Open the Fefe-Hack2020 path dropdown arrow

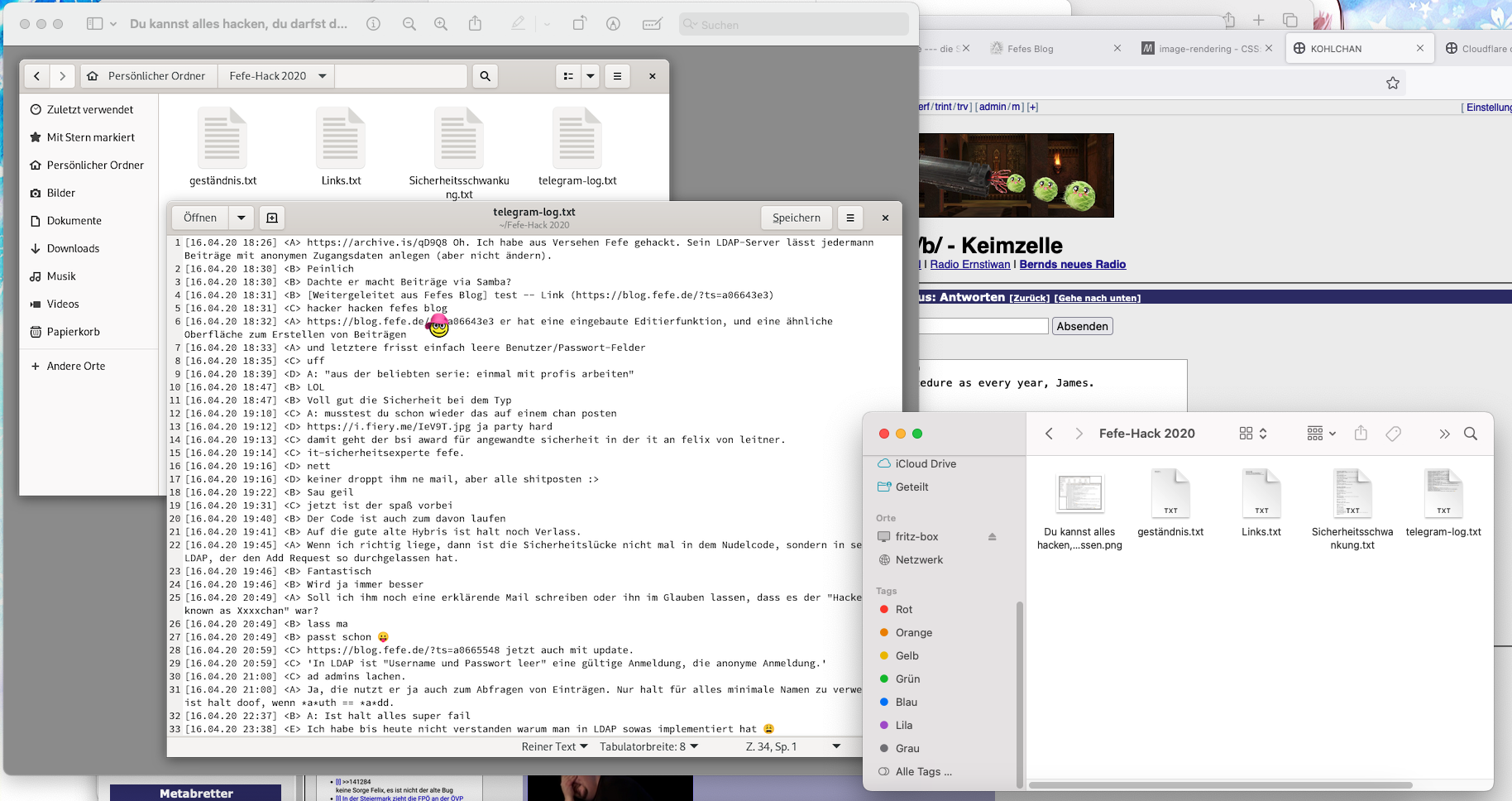click(323, 76)
